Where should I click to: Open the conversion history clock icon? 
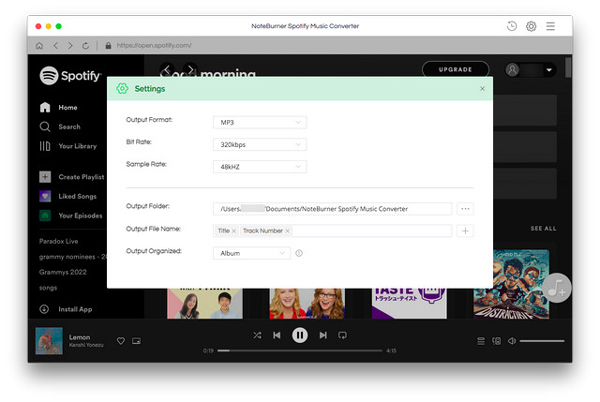[512, 26]
